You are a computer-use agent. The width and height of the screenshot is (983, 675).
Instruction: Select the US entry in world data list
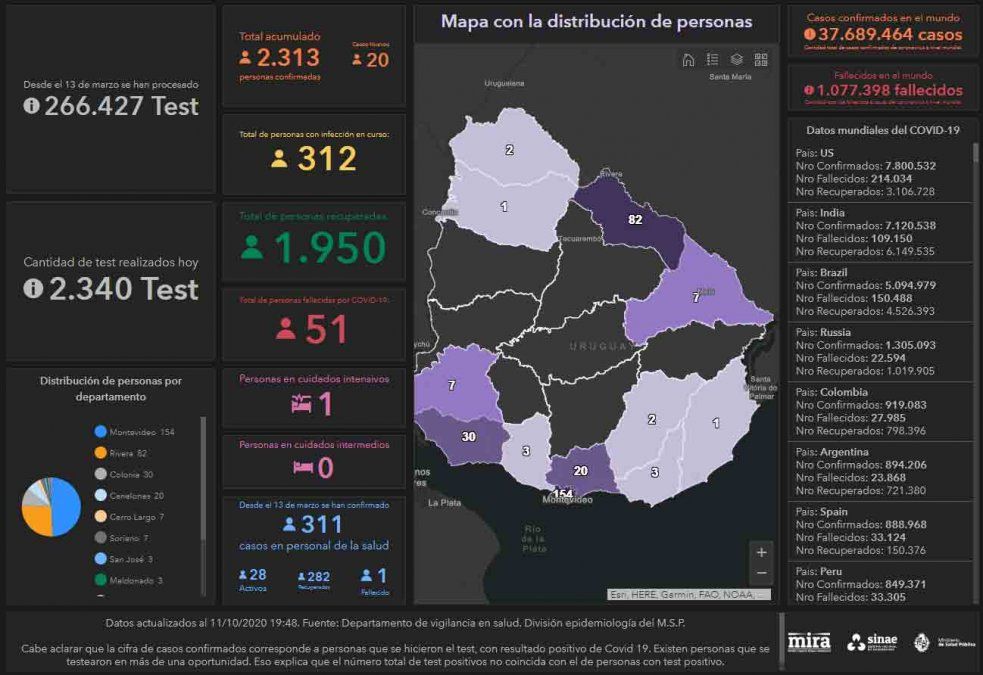[878, 172]
